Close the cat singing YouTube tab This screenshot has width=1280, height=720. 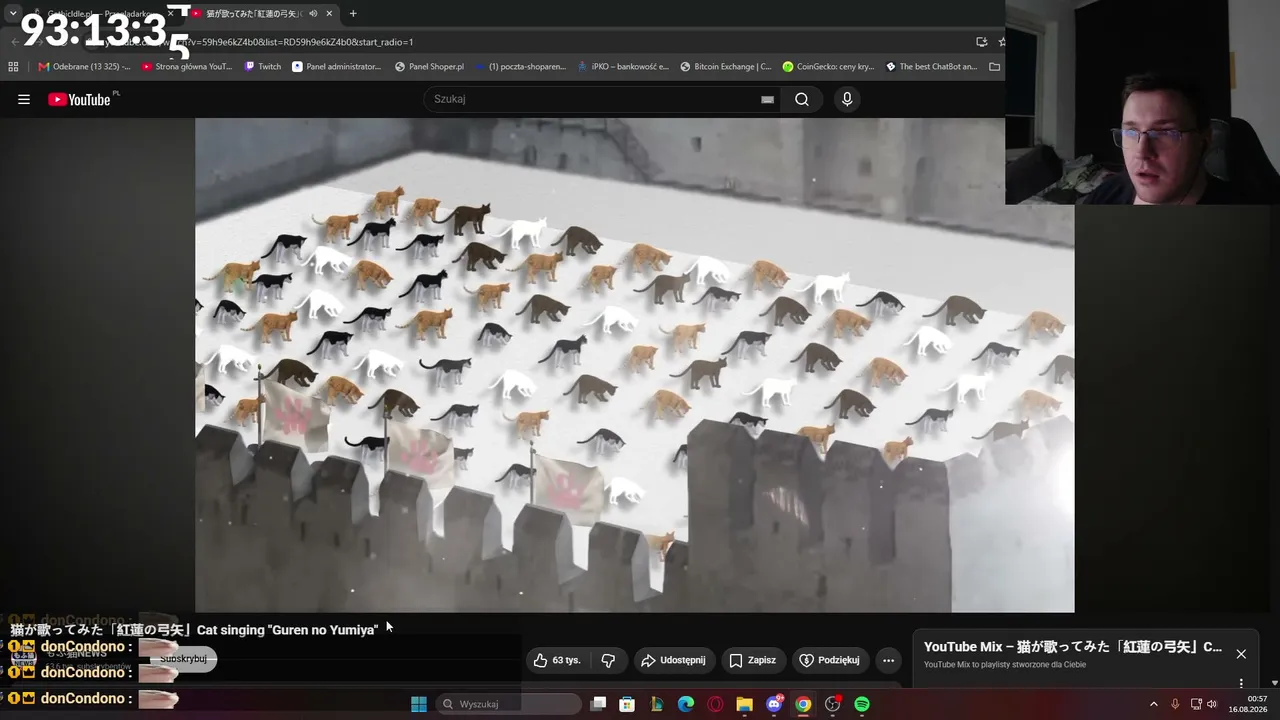coord(329,13)
